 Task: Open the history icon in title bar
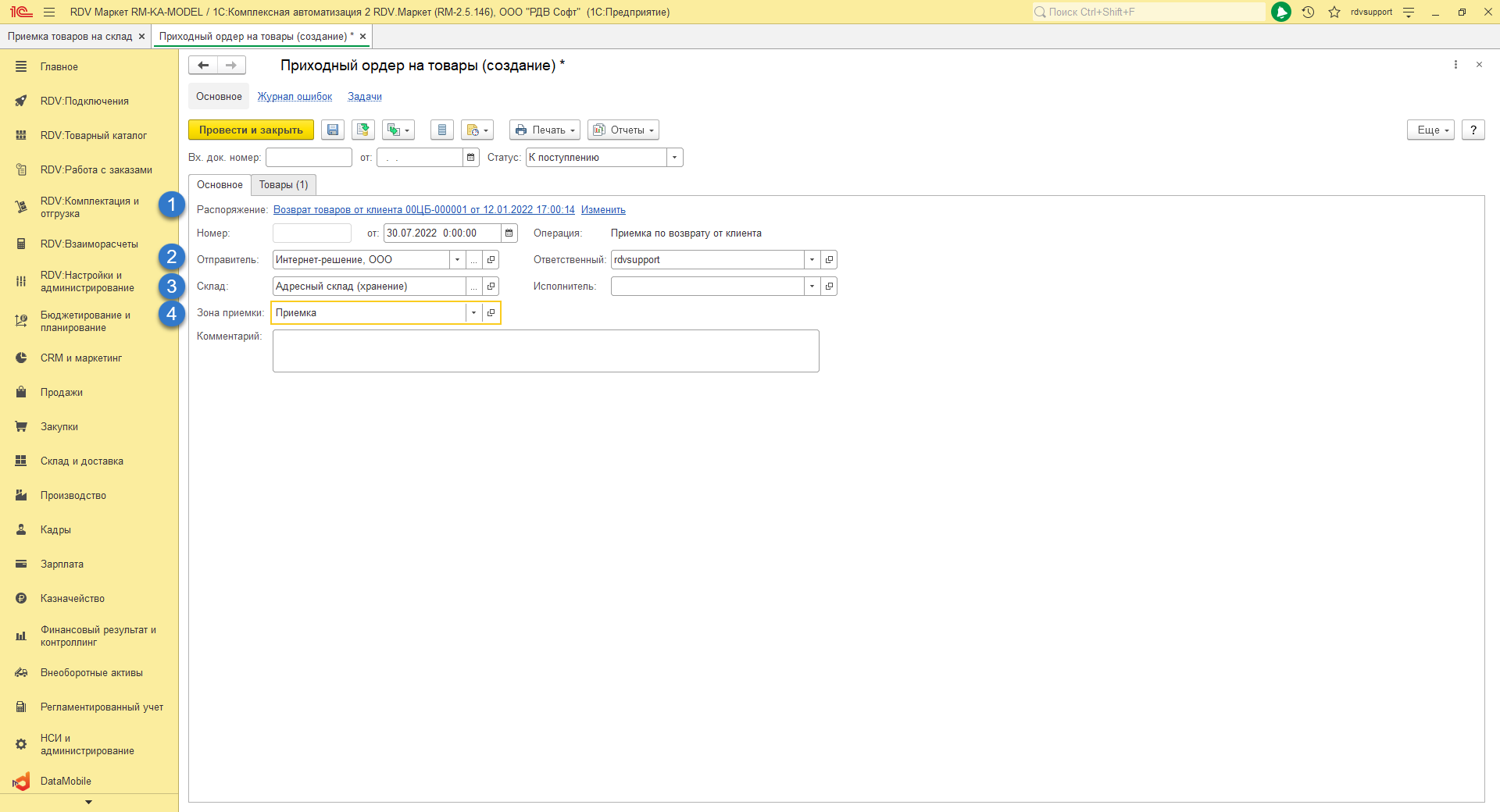[1309, 12]
